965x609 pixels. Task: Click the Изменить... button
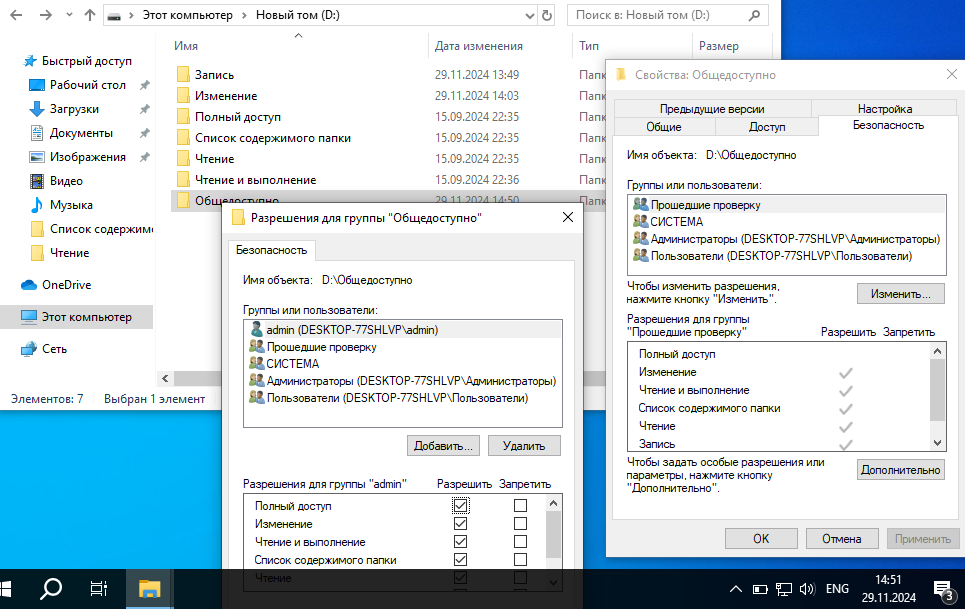(900, 294)
